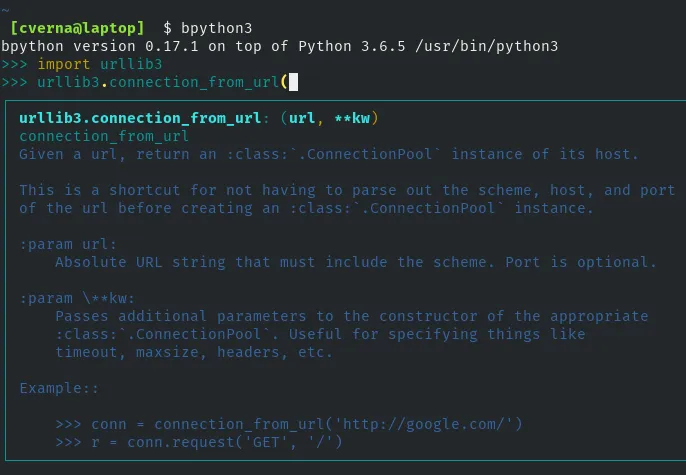686x475 pixels.
Task: Click the url argument in the signature
Action: coord(301,119)
